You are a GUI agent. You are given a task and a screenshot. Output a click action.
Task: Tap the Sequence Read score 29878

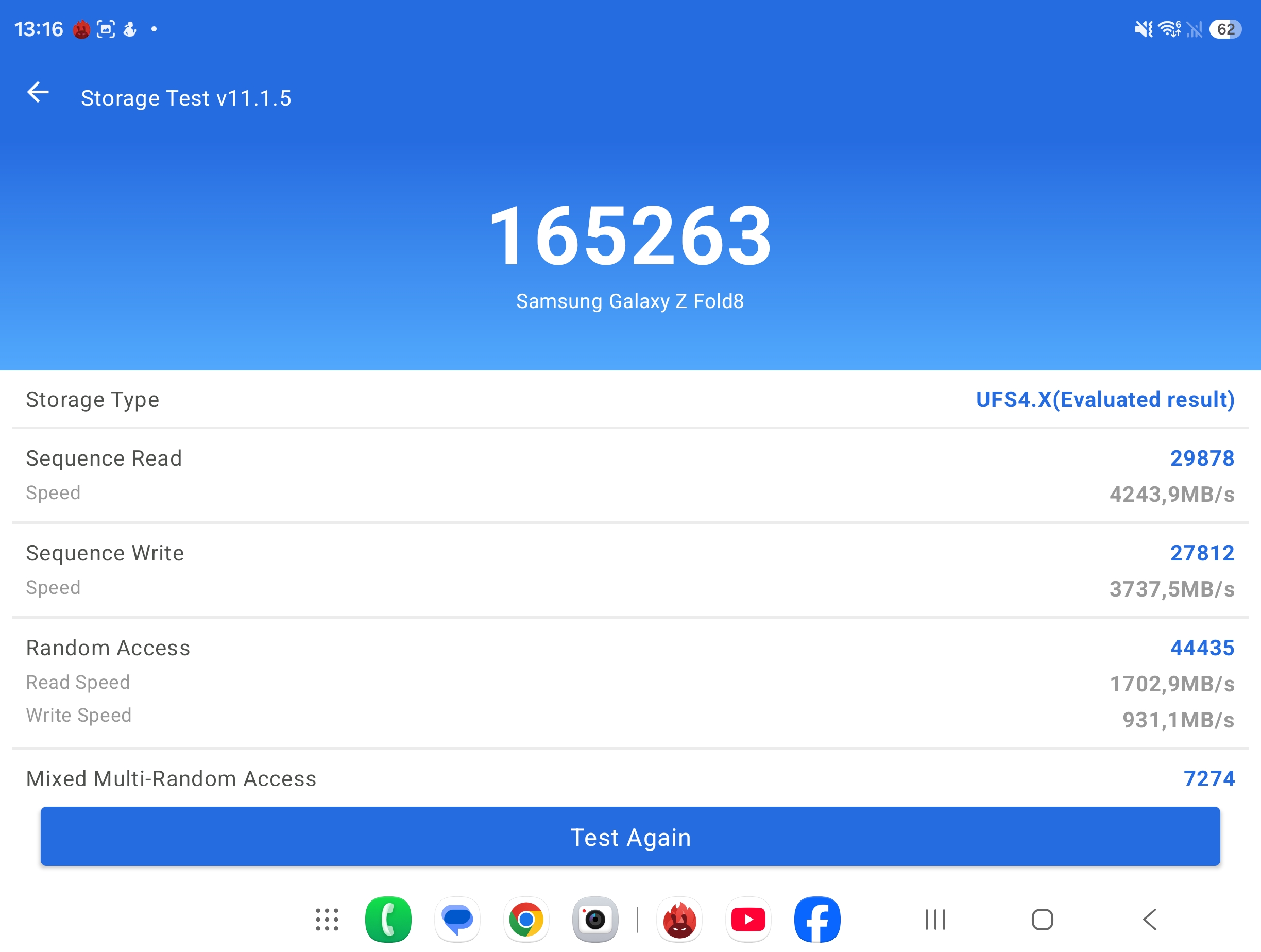(1202, 458)
